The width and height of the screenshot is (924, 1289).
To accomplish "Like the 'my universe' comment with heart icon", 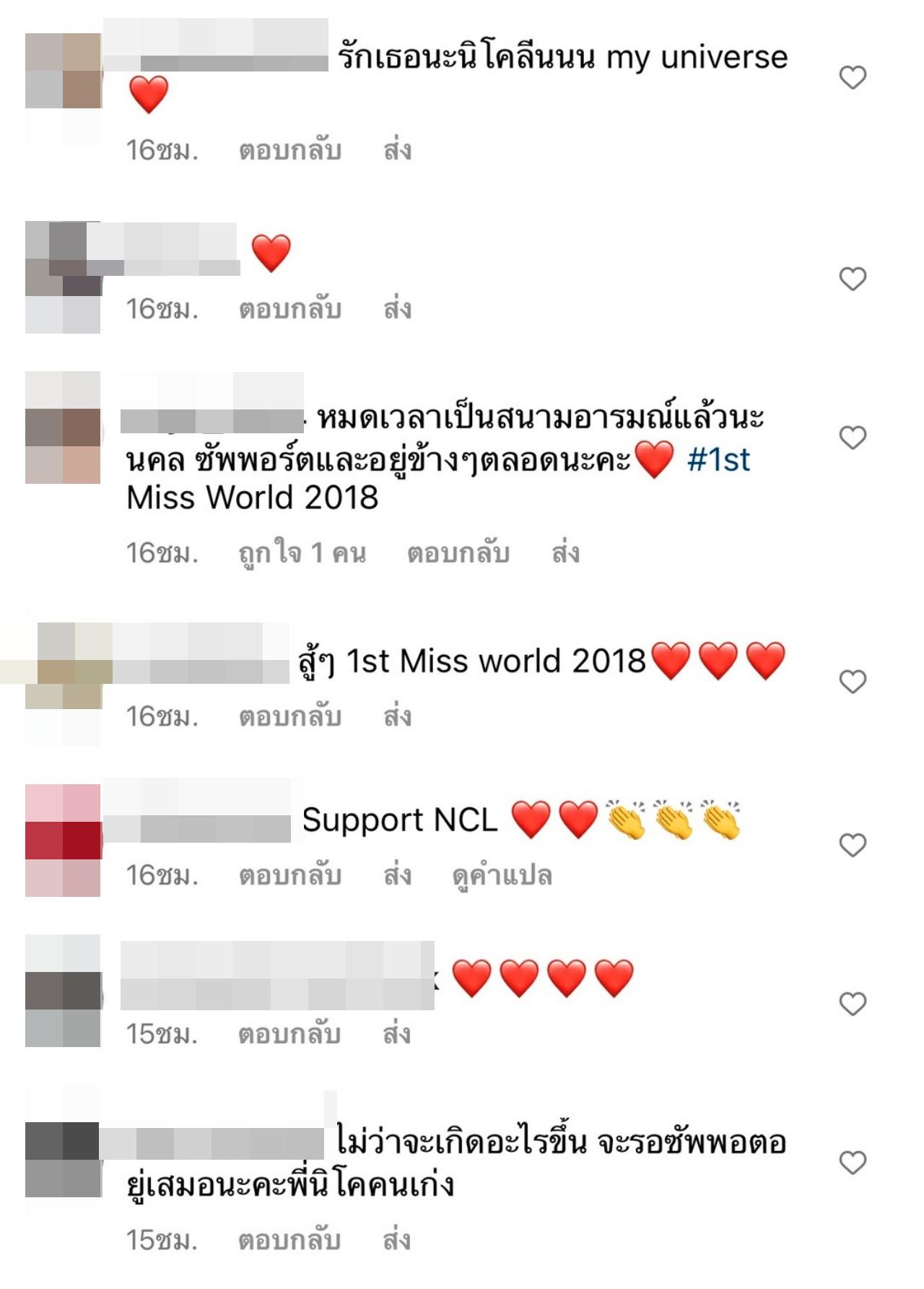I will pos(853,77).
